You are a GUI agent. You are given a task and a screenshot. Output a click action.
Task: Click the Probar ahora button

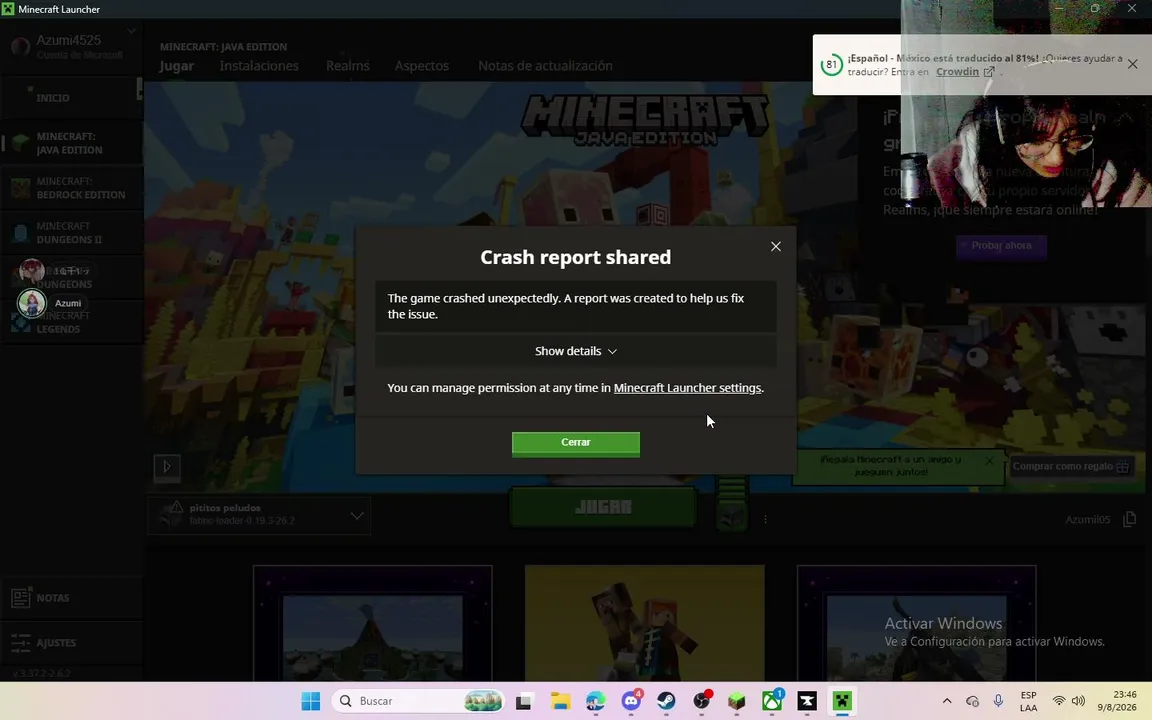(1001, 245)
